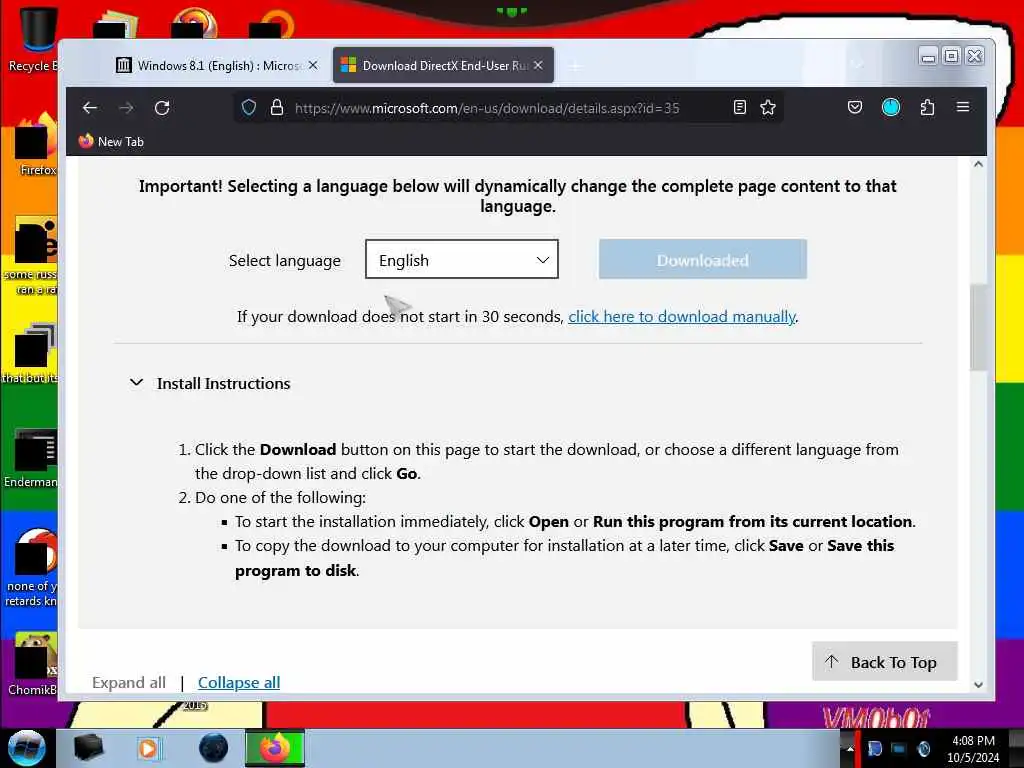Close the Download DirectX tab
The width and height of the screenshot is (1024, 768).
coord(538,65)
